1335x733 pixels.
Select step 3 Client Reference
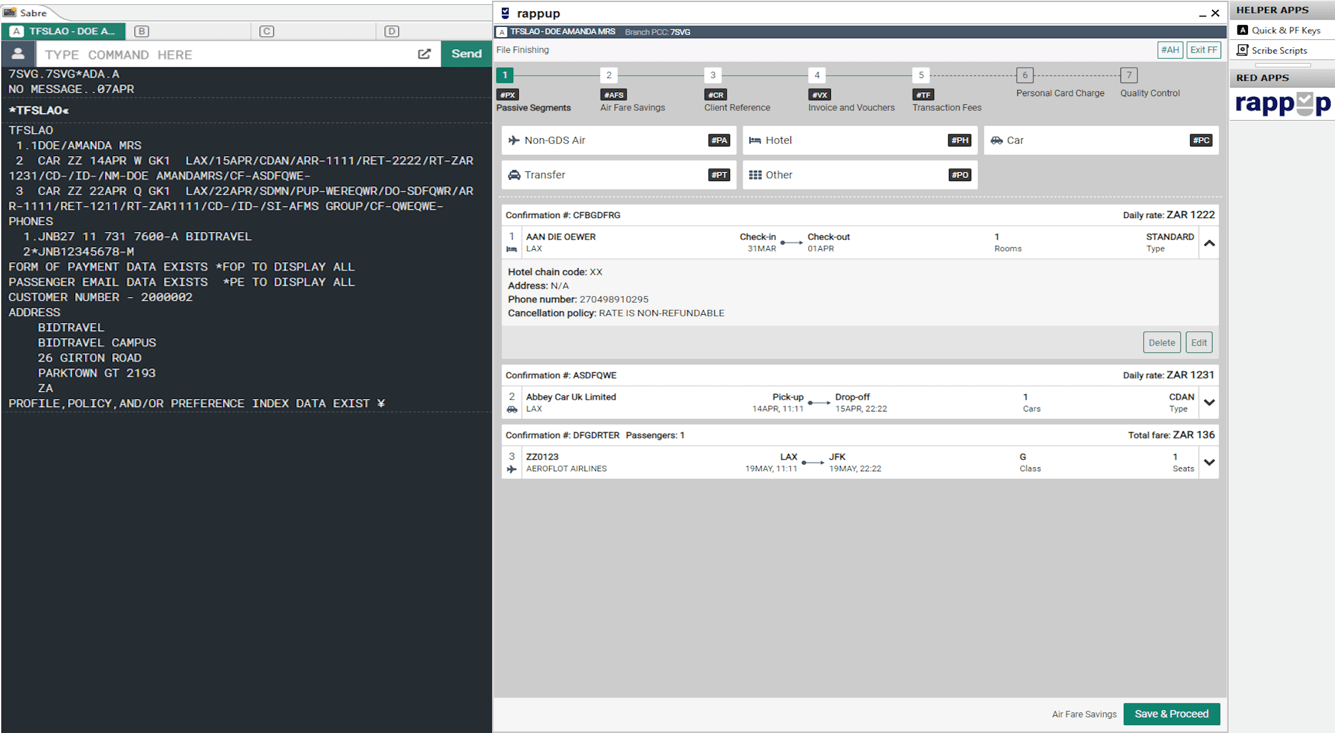[x=713, y=75]
